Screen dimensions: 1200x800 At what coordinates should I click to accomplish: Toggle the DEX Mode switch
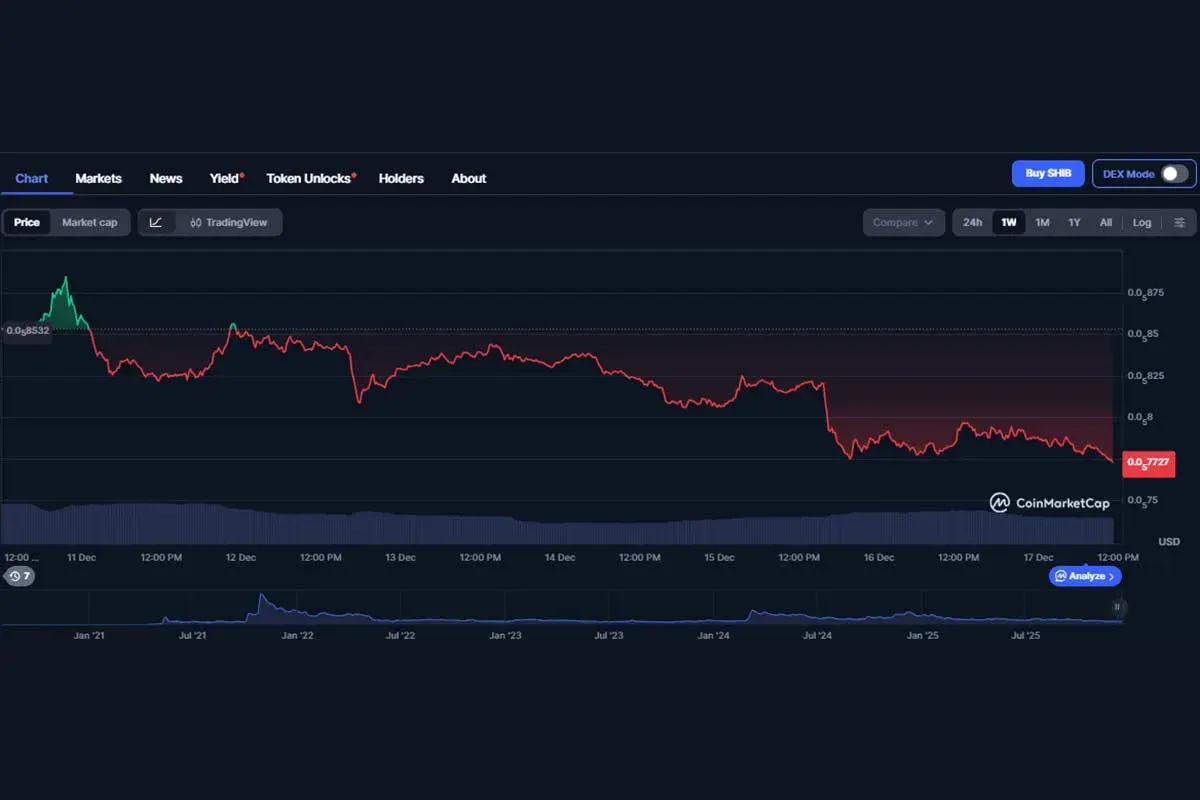tap(1173, 174)
